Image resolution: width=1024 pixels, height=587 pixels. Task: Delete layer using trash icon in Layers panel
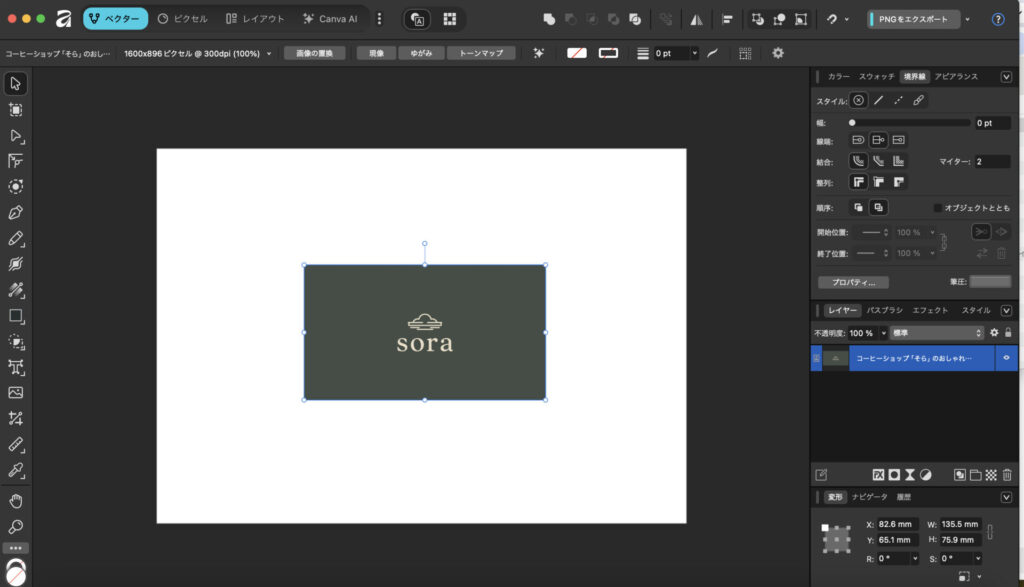(1007, 475)
